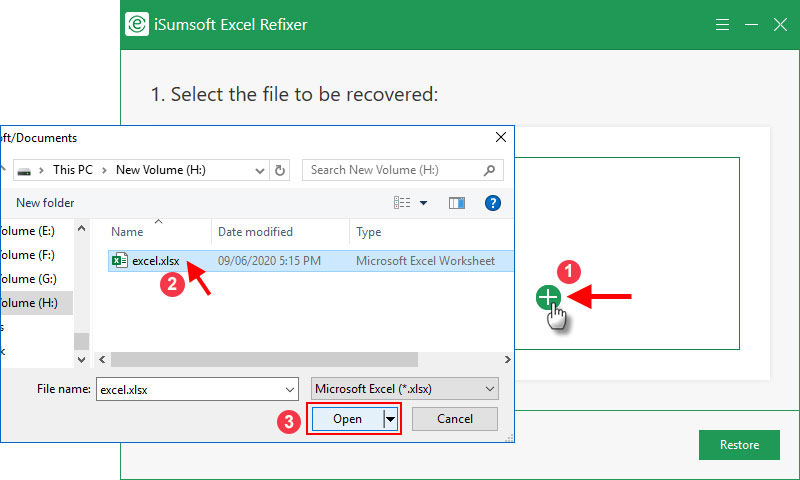800x480 pixels.
Task: Select Volume (E:) in the navigation tree
Action: click(x=28, y=231)
